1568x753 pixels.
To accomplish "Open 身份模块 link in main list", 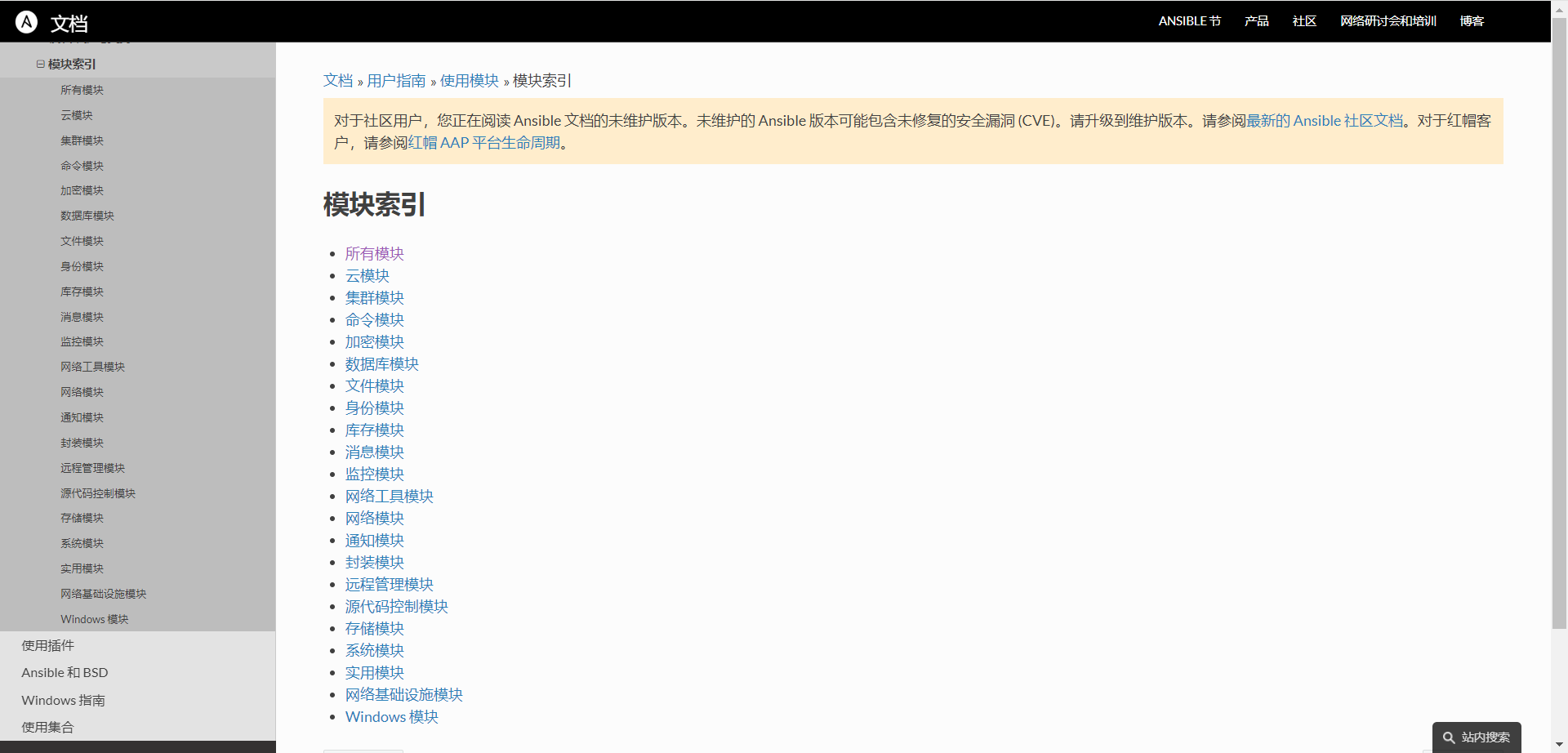I will [375, 408].
